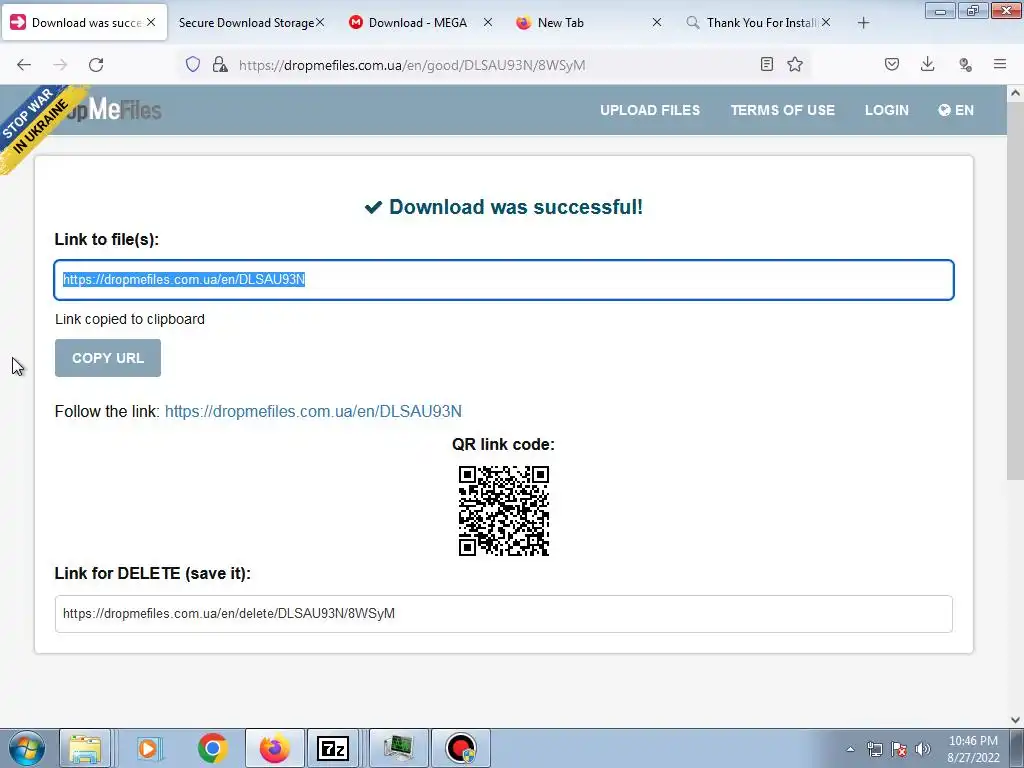This screenshot has height=768, width=1024.
Task: Click the Link for DELETE field
Action: [x=504, y=613]
